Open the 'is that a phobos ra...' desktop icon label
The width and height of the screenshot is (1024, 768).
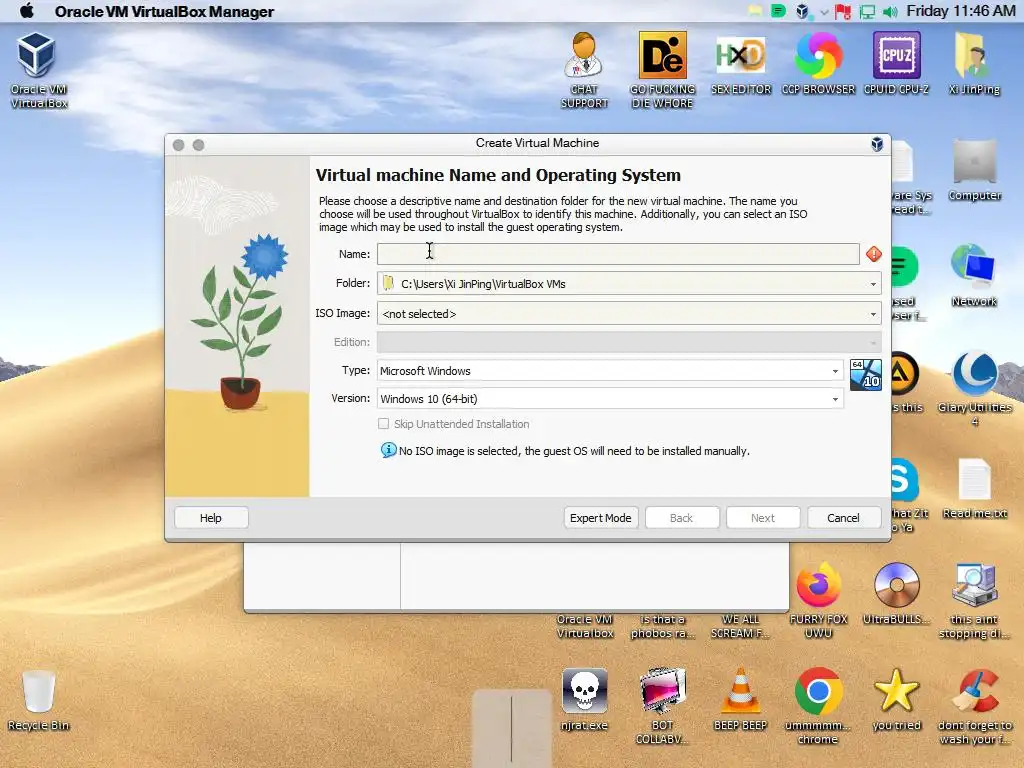coord(662,626)
